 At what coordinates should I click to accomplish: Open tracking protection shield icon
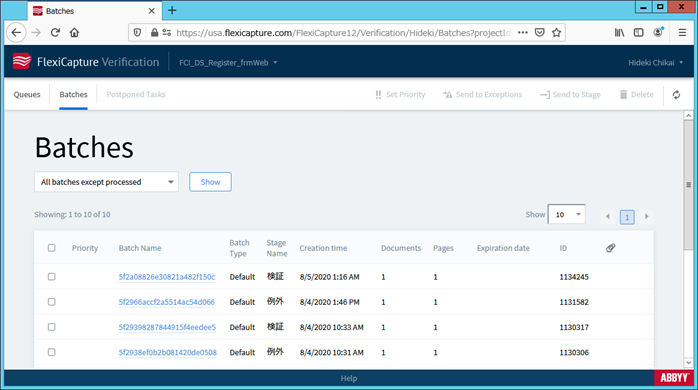pyautogui.click(x=138, y=32)
